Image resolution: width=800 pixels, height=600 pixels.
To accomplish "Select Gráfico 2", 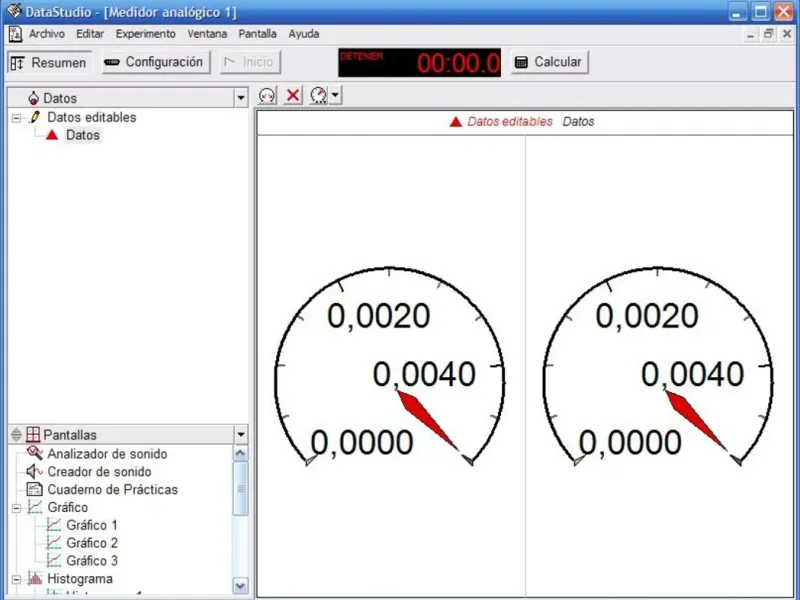I will pyautogui.click(x=92, y=543).
